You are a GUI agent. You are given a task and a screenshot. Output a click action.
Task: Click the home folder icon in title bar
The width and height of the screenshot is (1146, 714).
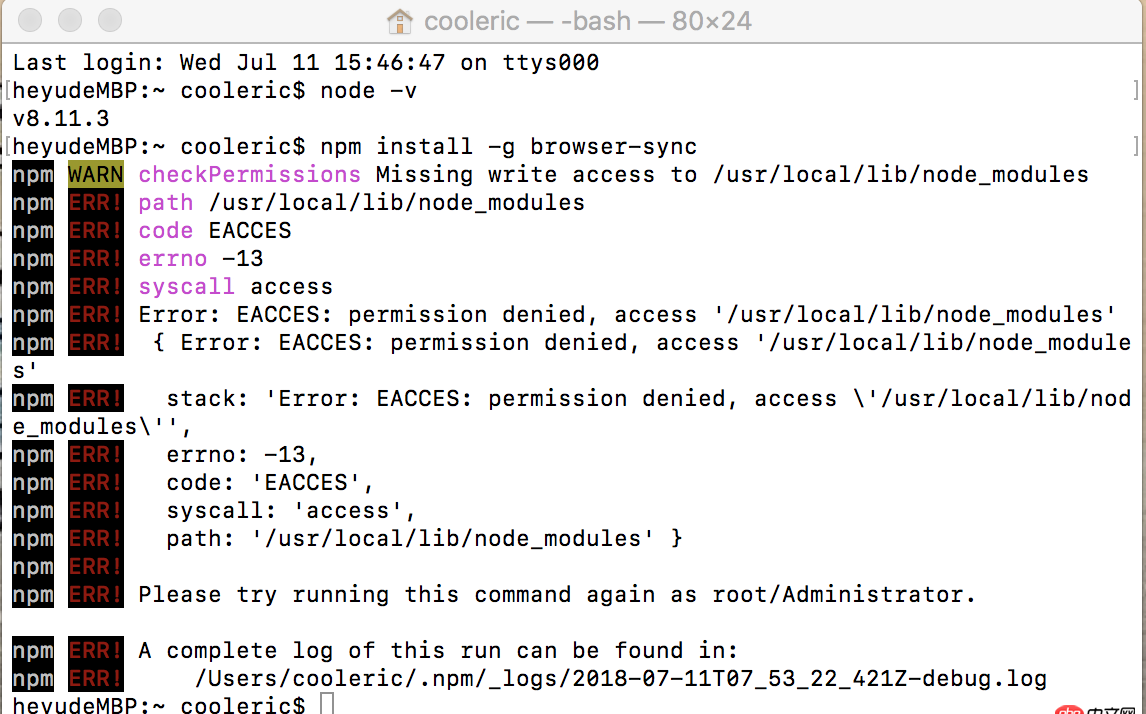[x=399, y=20]
